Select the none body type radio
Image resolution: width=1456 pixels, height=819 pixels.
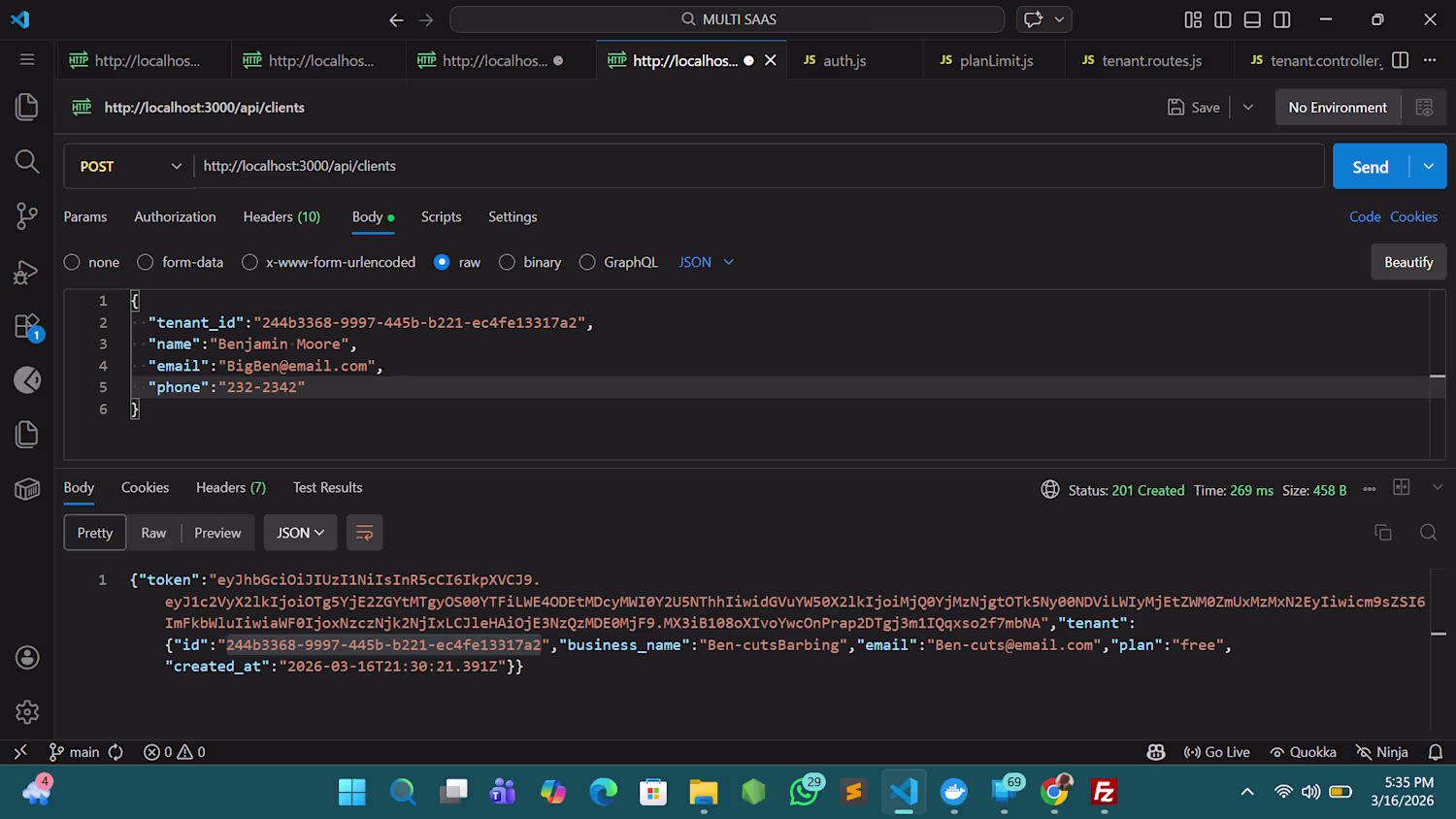pyautogui.click(x=72, y=262)
